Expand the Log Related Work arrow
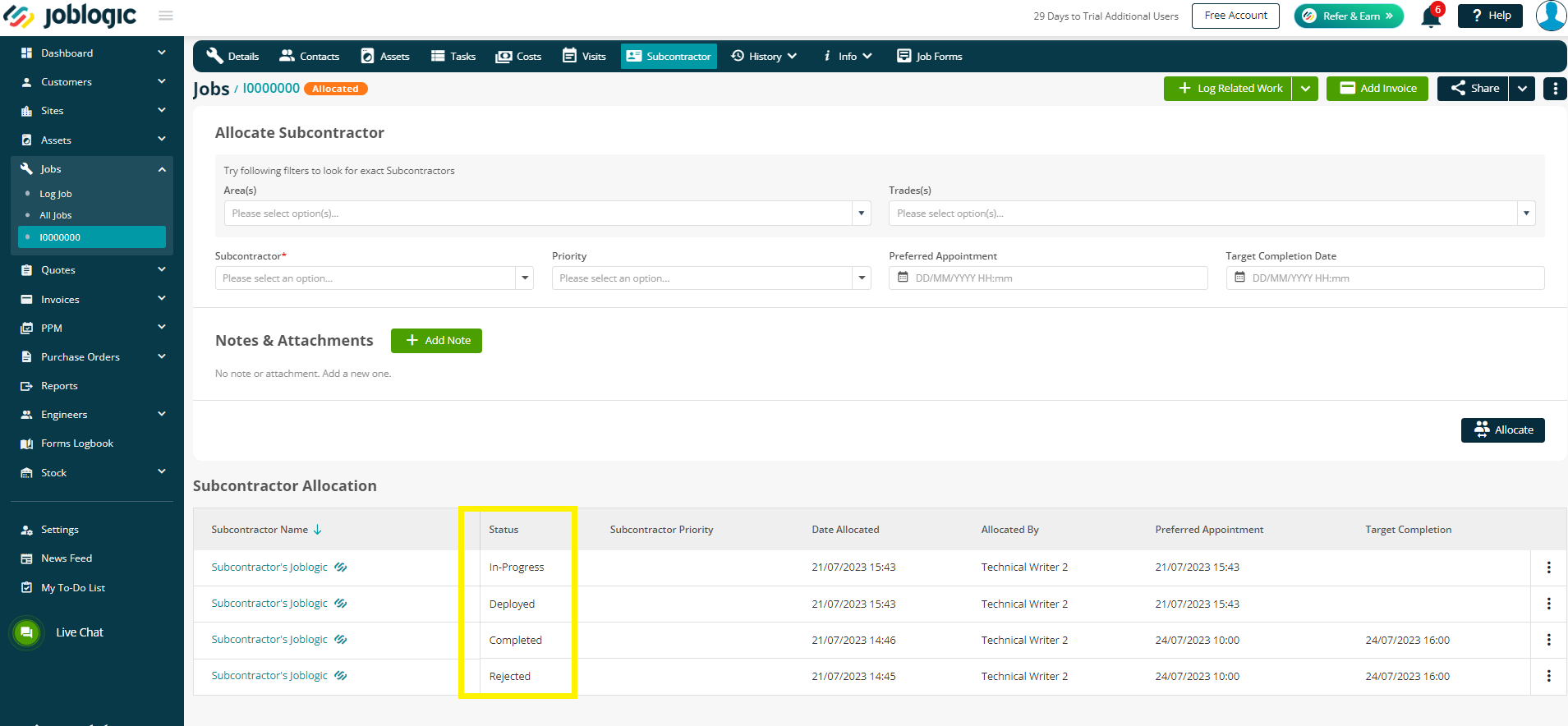The image size is (1568, 726). point(1305,89)
